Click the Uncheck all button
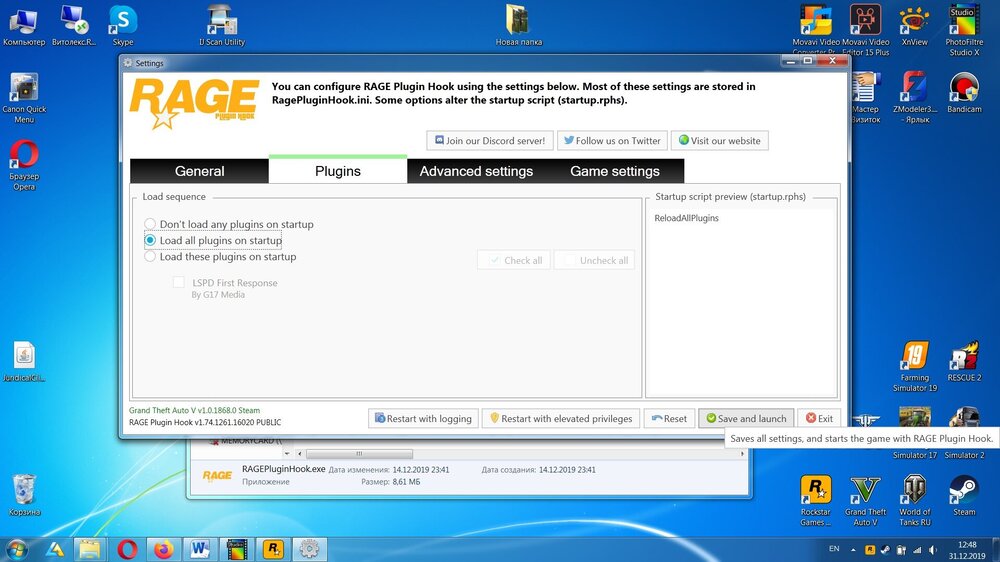 (594, 260)
